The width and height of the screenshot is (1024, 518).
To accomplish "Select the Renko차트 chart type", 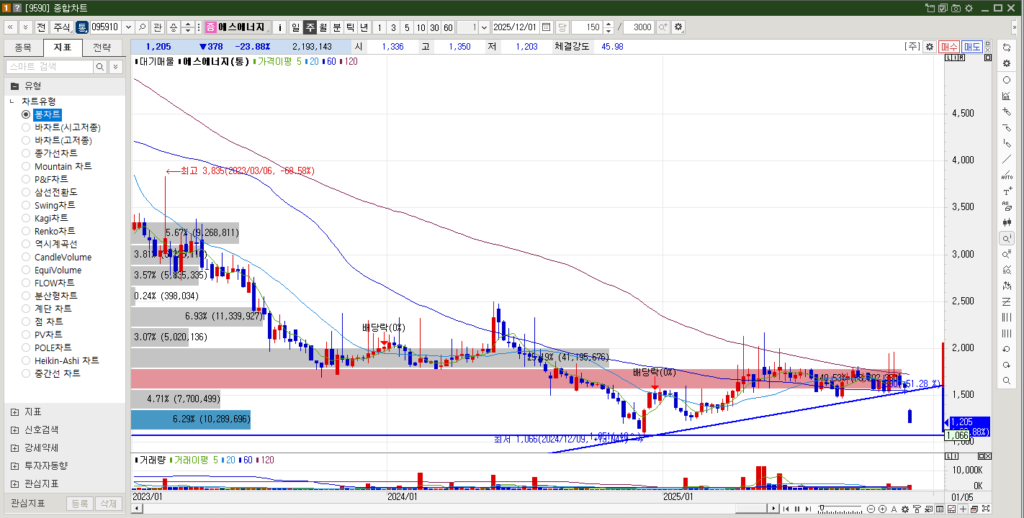I will (x=27, y=231).
